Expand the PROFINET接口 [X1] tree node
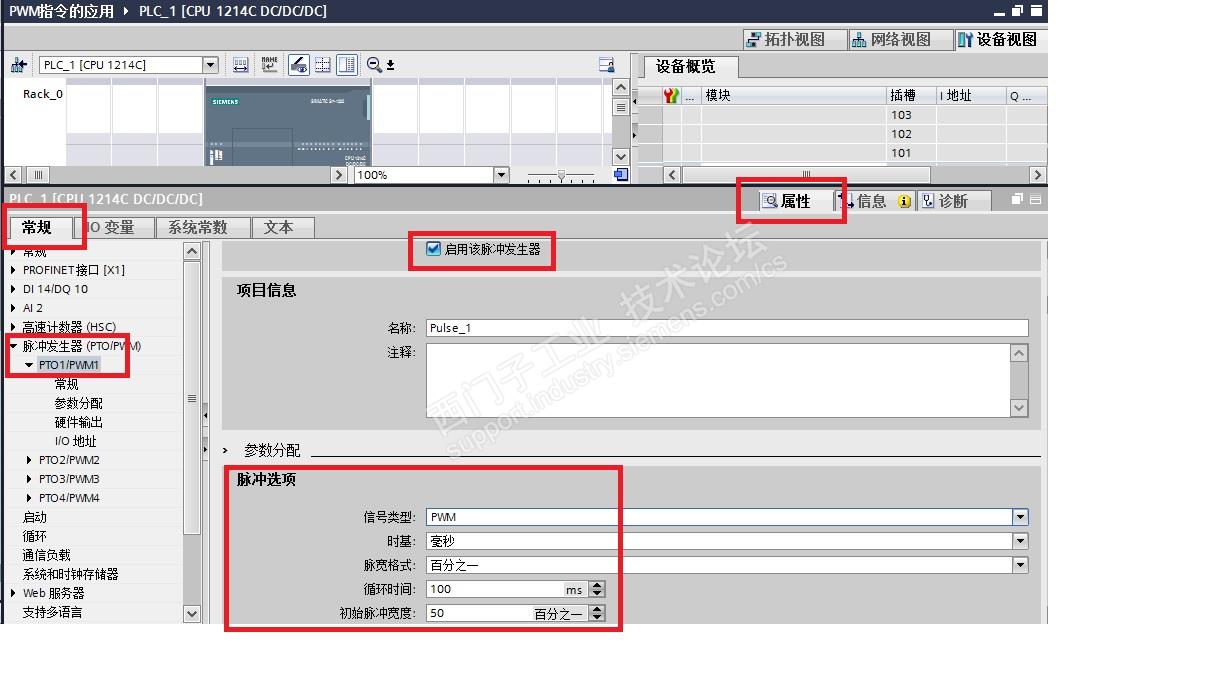Image resolution: width=1213 pixels, height=681 pixels. point(13,270)
